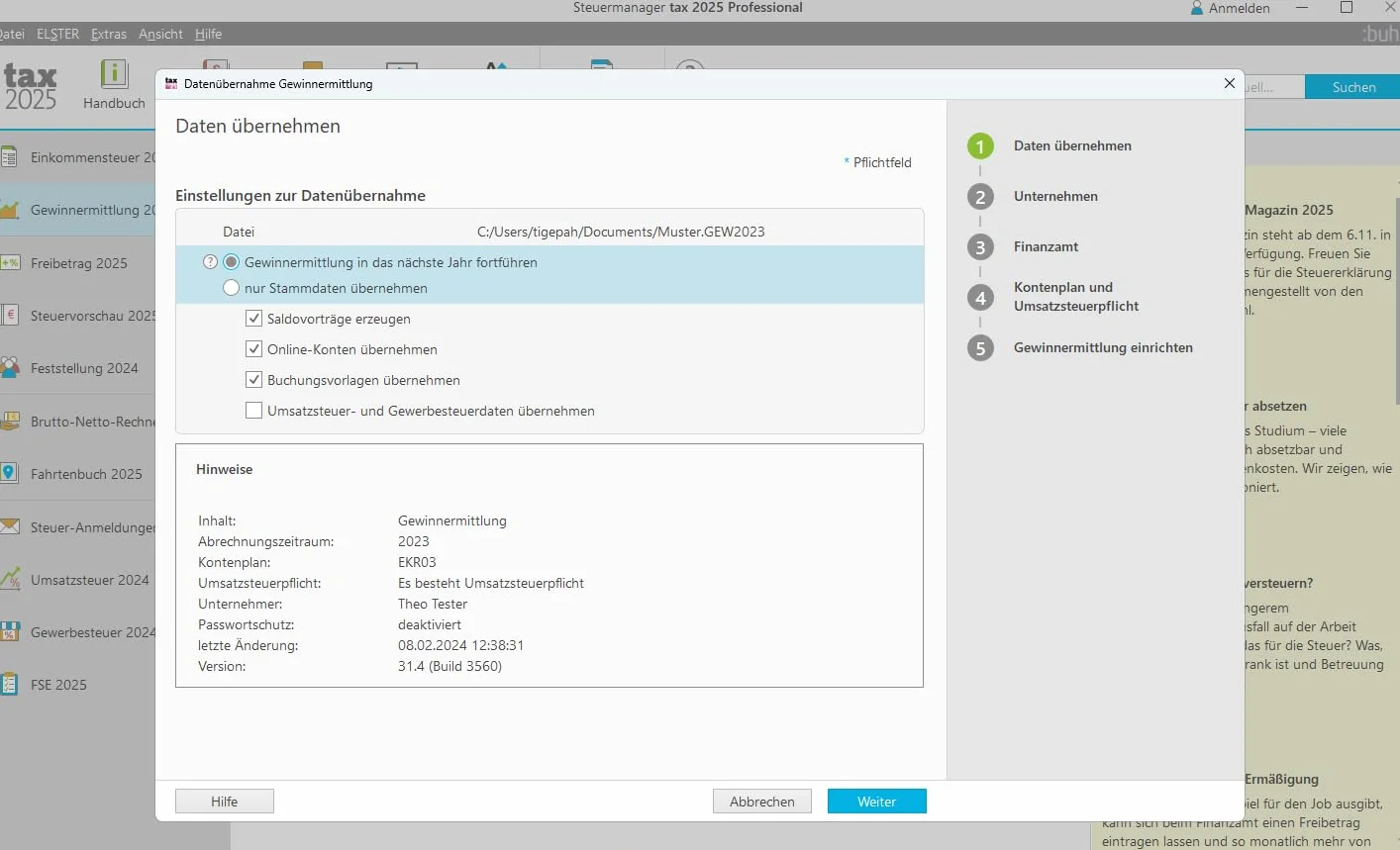Image resolution: width=1400 pixels, height=850 pixels.
Task: Click the Weiter button
Action: [x=877, y=802]
